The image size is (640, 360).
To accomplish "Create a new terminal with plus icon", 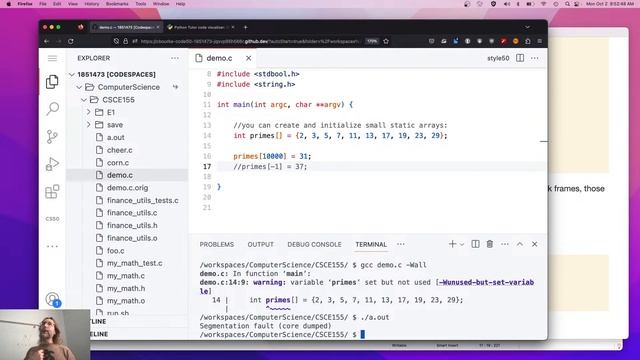I will [x=452, y=244].
